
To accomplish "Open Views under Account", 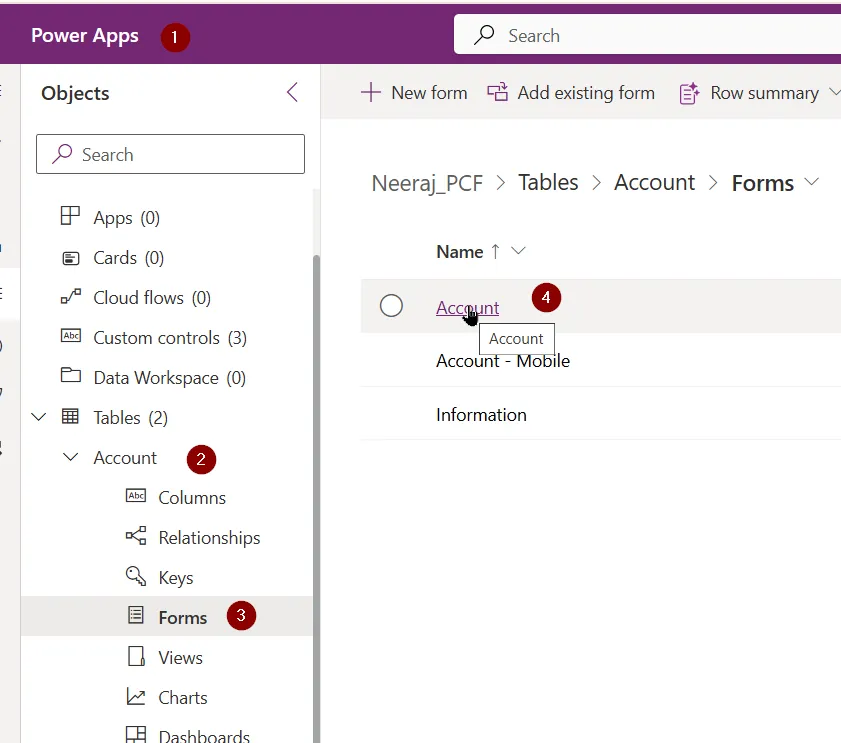I will pos(181,658).
